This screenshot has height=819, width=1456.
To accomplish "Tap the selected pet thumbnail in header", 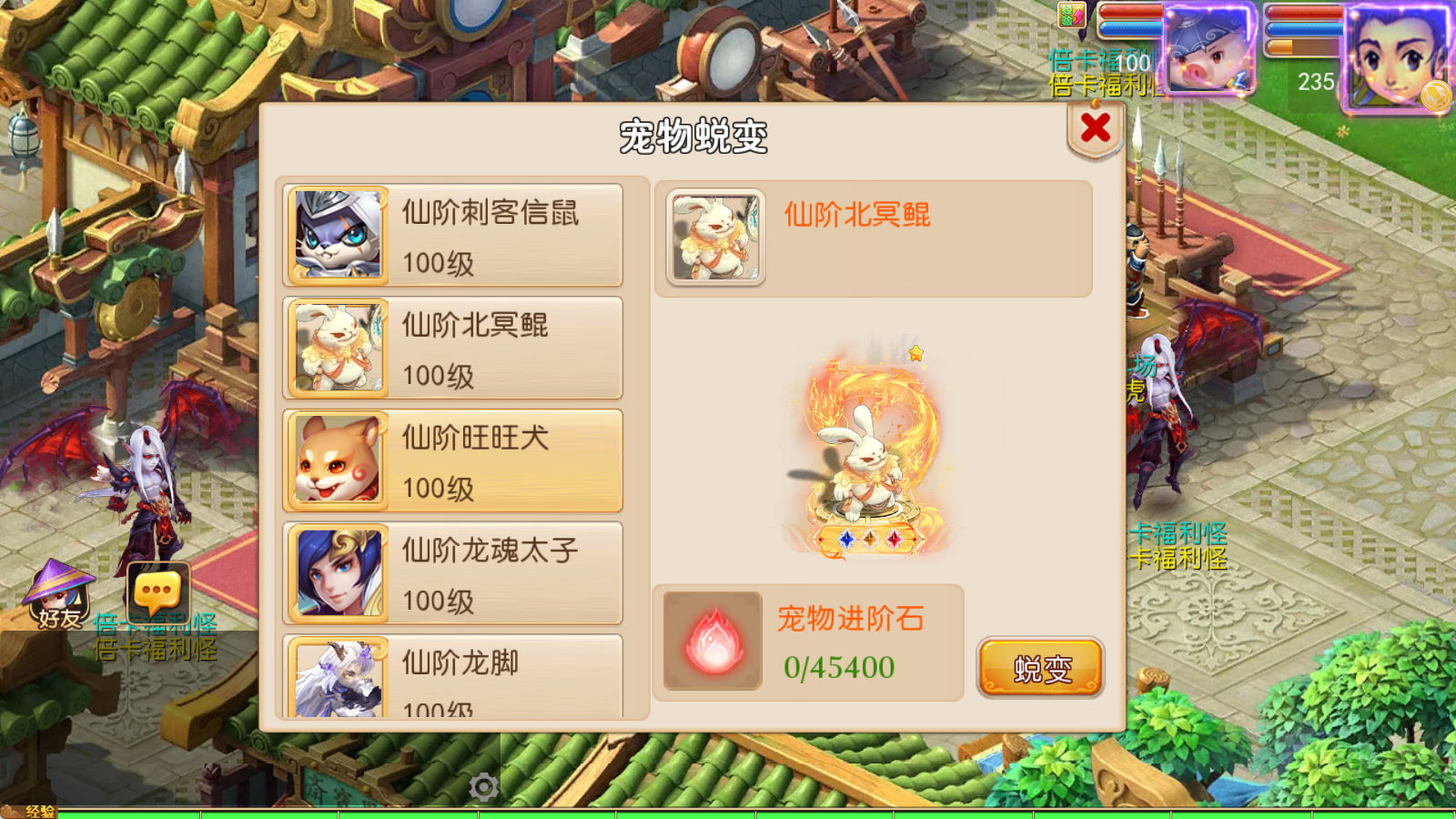I will (715, 238).
